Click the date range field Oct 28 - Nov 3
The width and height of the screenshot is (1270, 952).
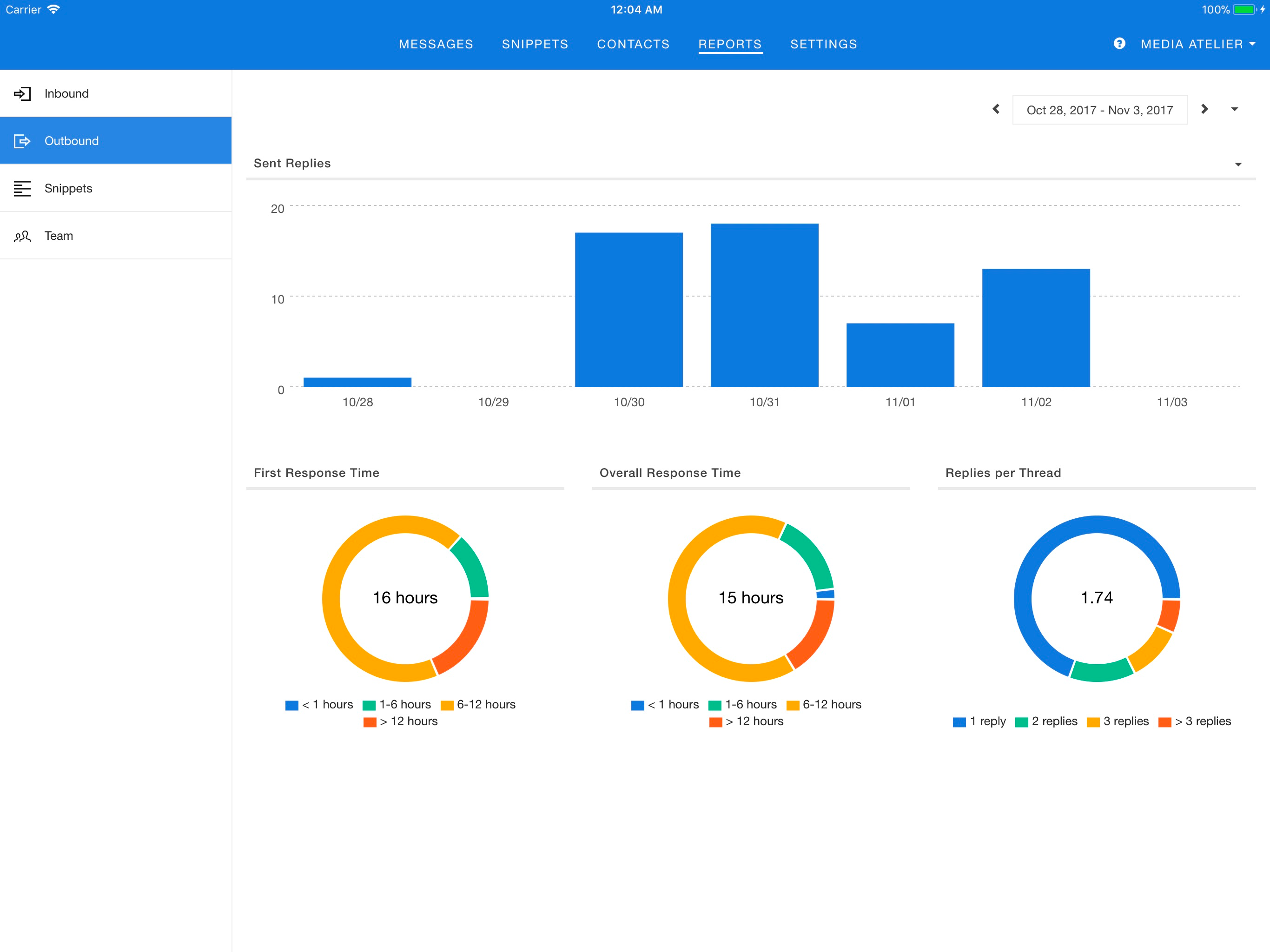(1099, 110)
